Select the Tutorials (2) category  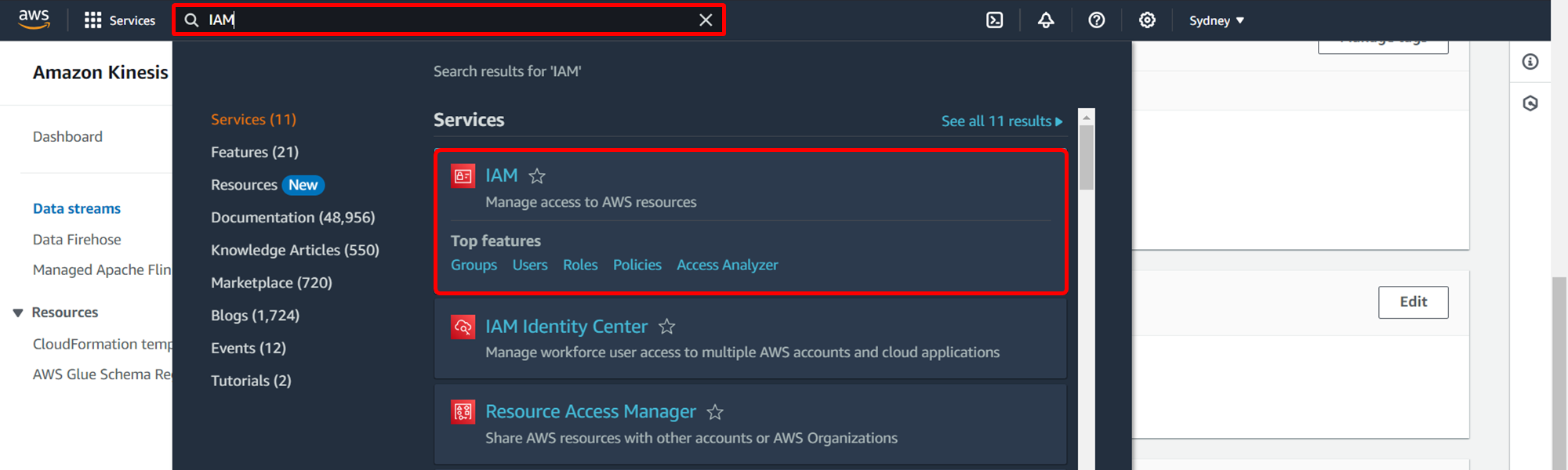tap(251, 381)
